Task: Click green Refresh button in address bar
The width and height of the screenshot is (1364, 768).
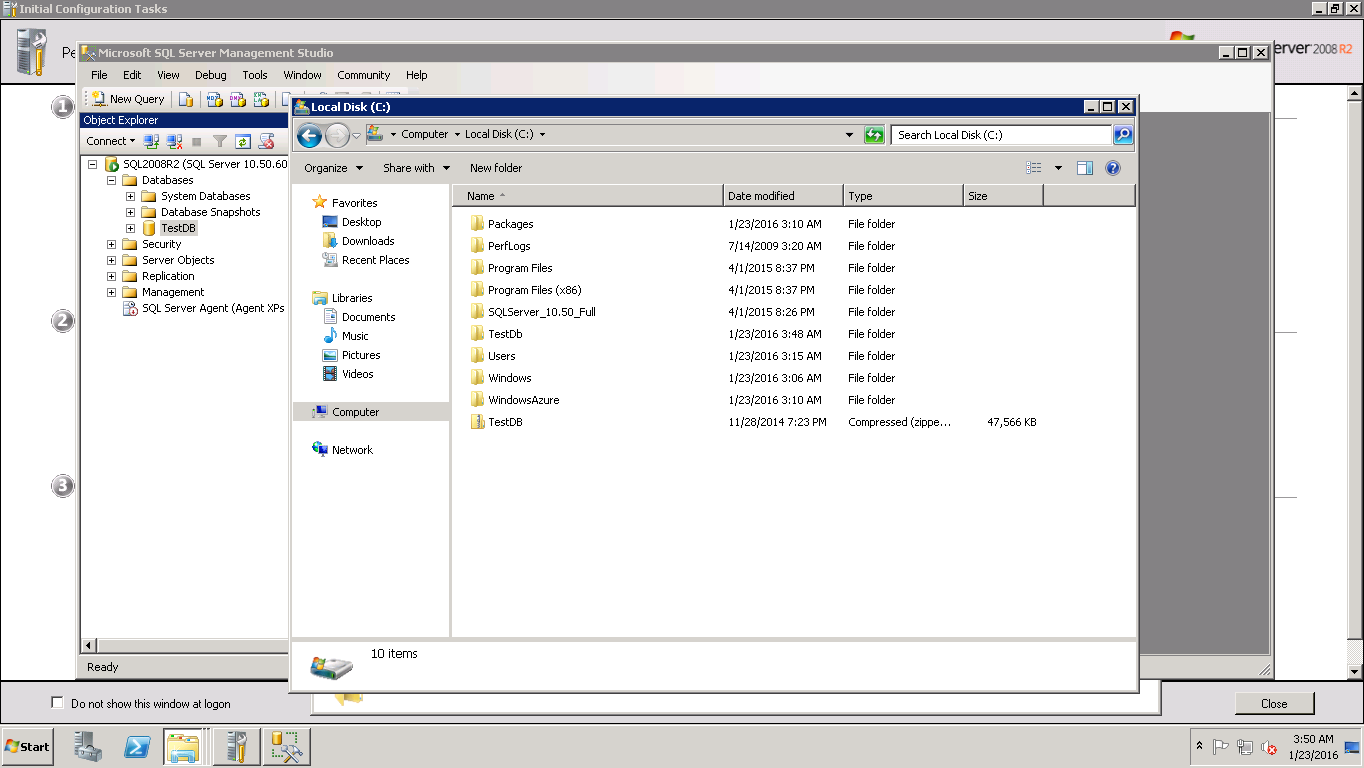Action: click(875, 135)
